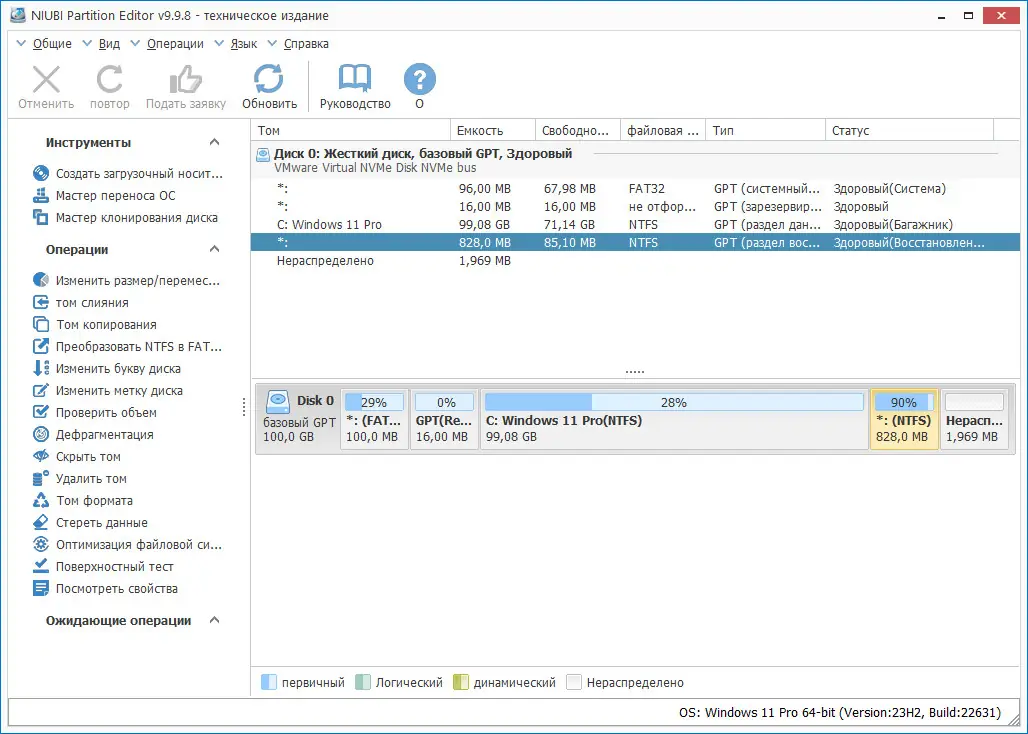Screen dimensions: 1028x734
Task: Click the Проверить объем check icon
Action: click(41, 412)
